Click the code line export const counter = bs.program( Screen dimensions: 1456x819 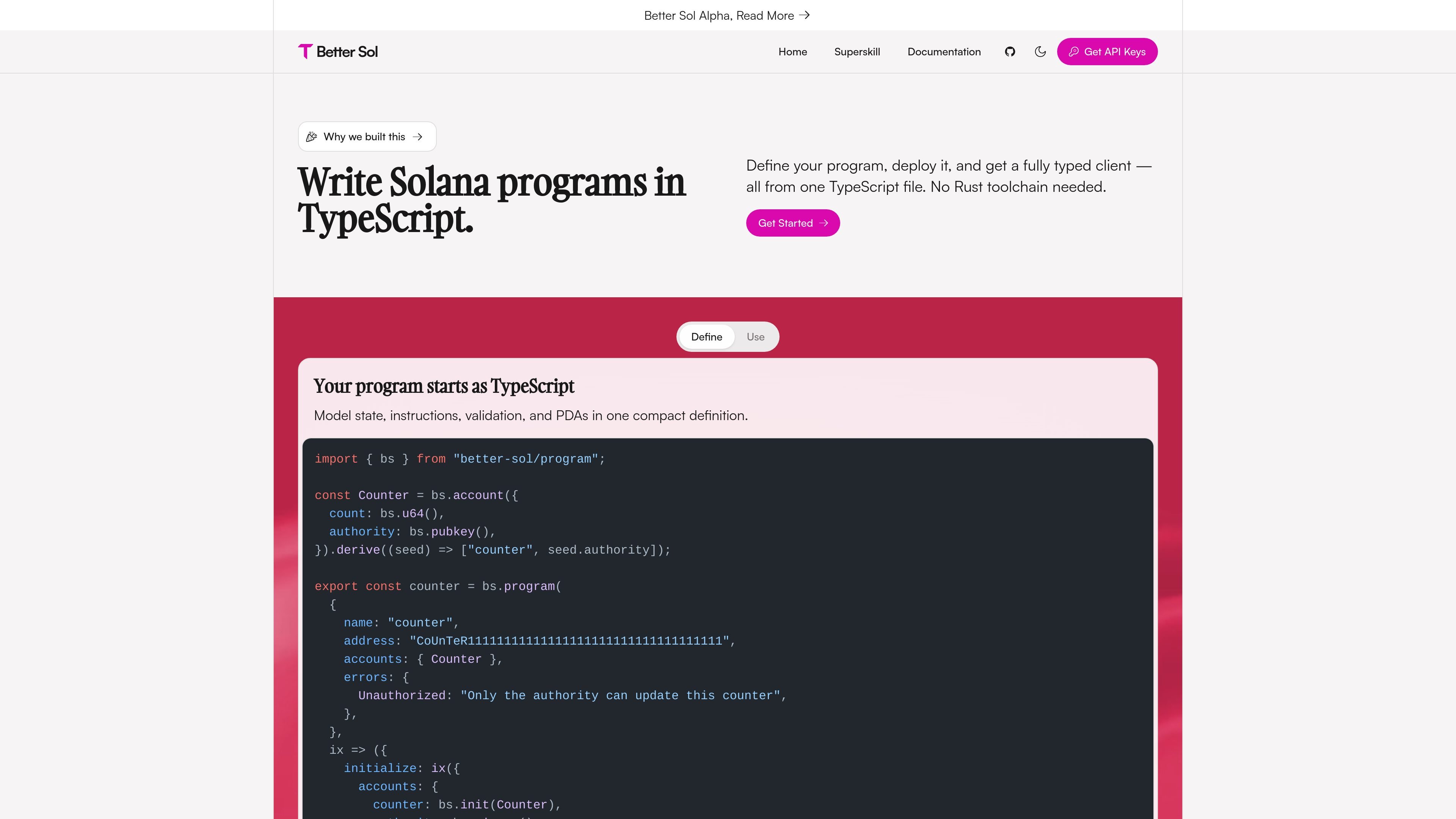click(x=438, y=587)
